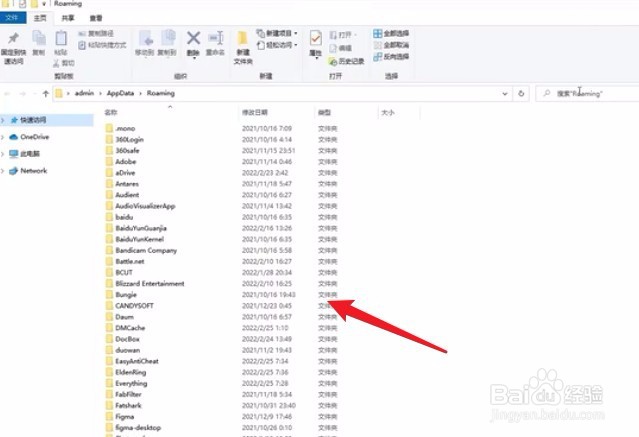The image size is (639, 437).
Task: Click the New folder (新建文件夹) icon
Action: [242, 38]
